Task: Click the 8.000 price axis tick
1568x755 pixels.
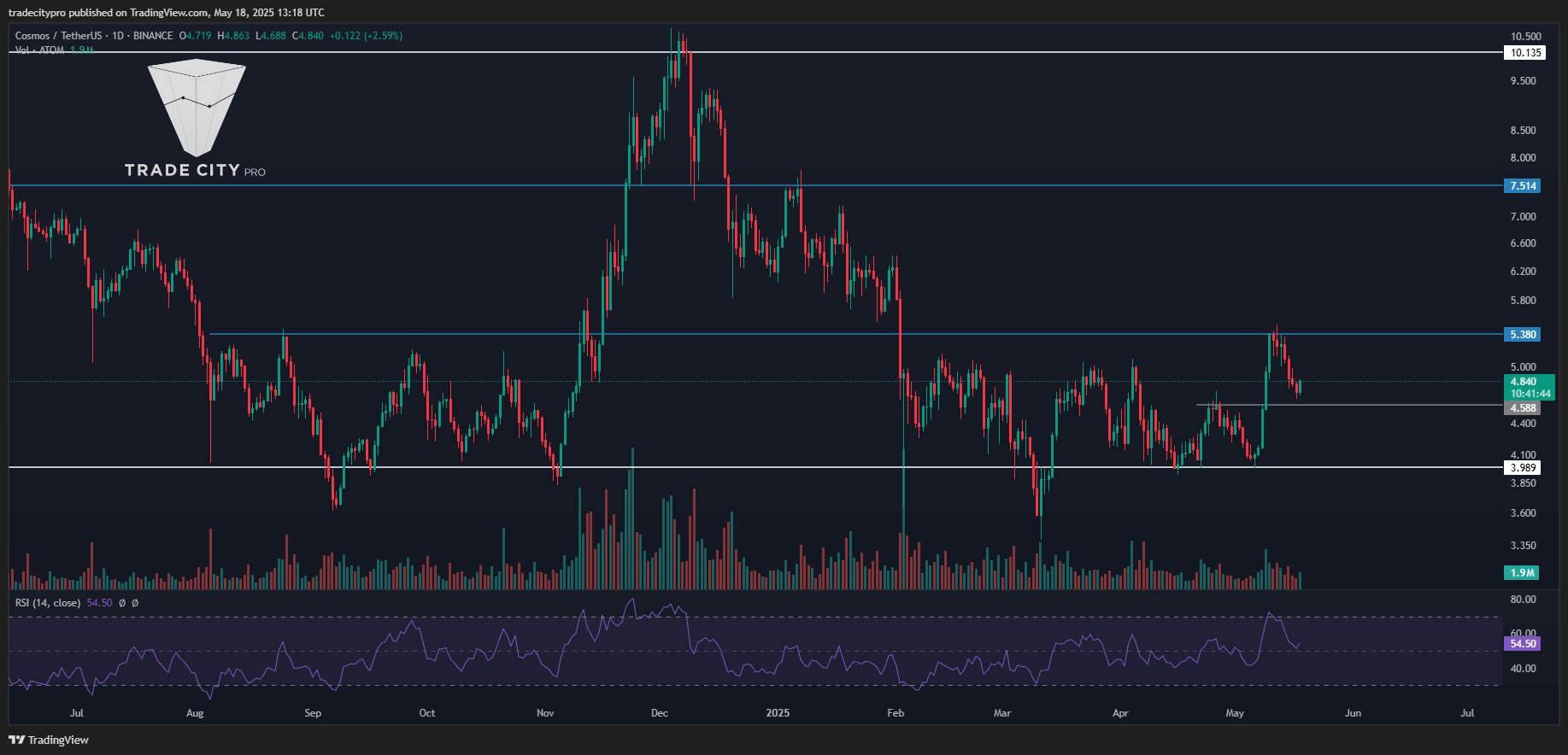Action: coord(1524,158)
